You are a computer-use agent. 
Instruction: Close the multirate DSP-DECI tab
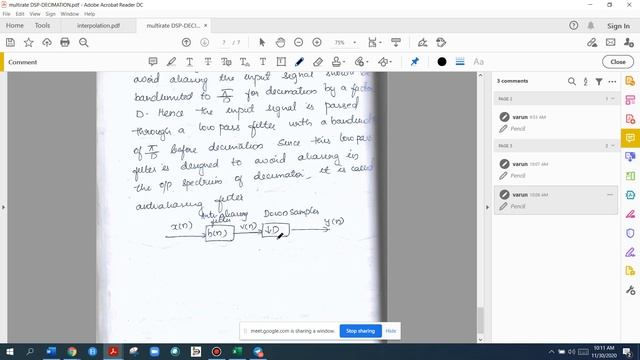coord(205,25)
